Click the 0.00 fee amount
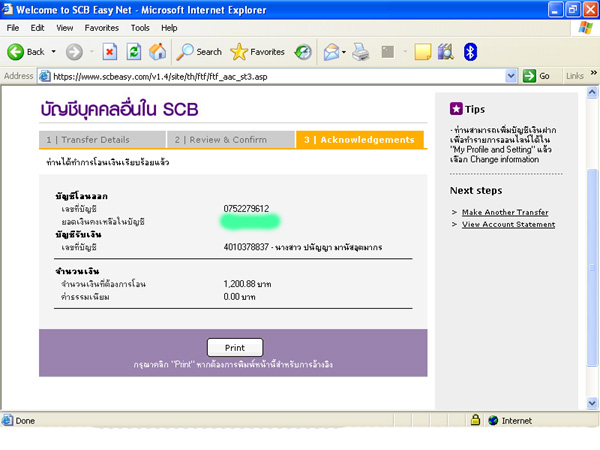 tap(239, 297)
